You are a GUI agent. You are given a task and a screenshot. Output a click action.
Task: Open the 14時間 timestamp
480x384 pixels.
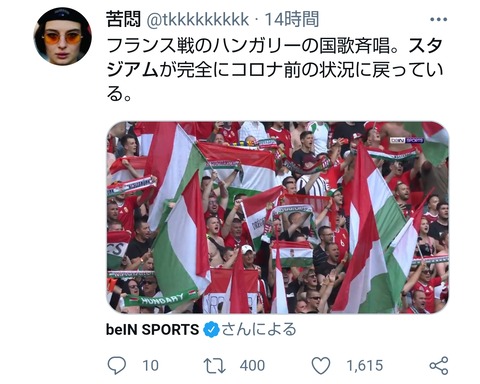pos(292,19)
